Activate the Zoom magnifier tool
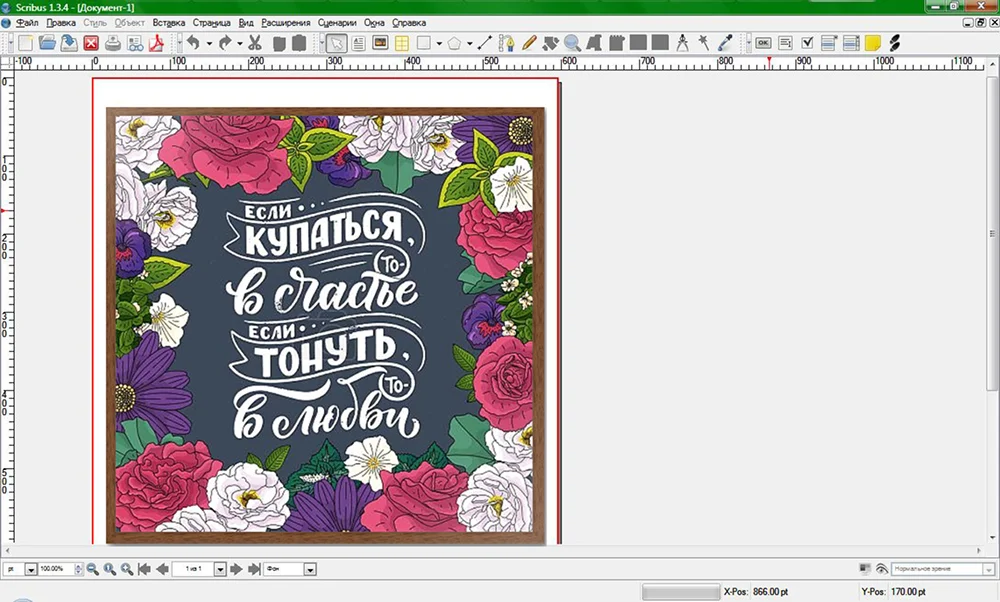 (x=572, y=43)
